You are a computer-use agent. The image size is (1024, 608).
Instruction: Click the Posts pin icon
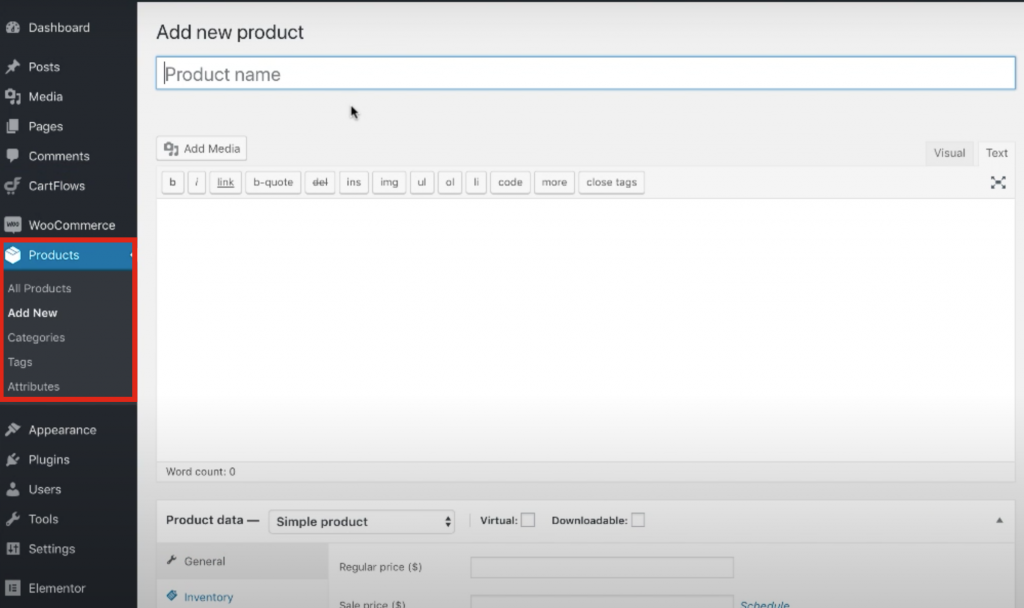click(x=13, y=67)
